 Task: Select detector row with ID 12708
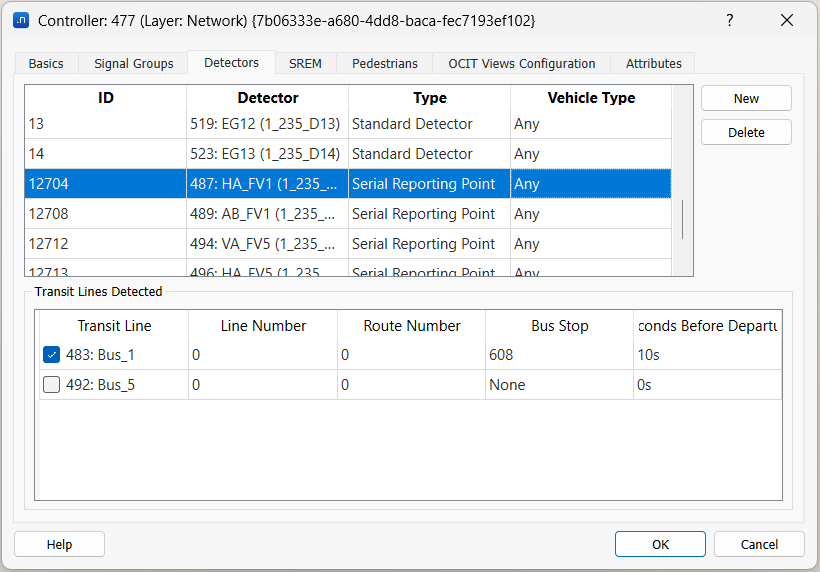[x=105, y=214]
